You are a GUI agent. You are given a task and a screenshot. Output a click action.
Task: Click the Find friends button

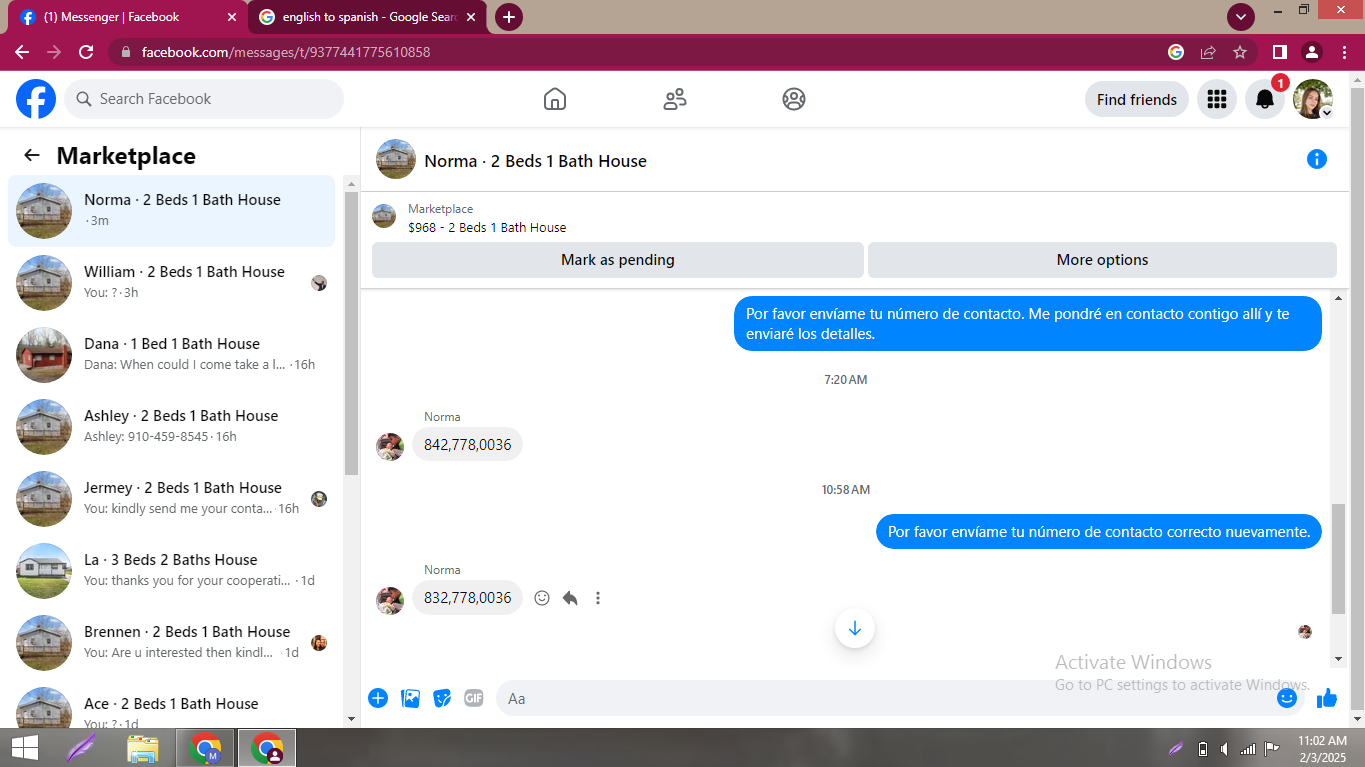pos(1137,99)
